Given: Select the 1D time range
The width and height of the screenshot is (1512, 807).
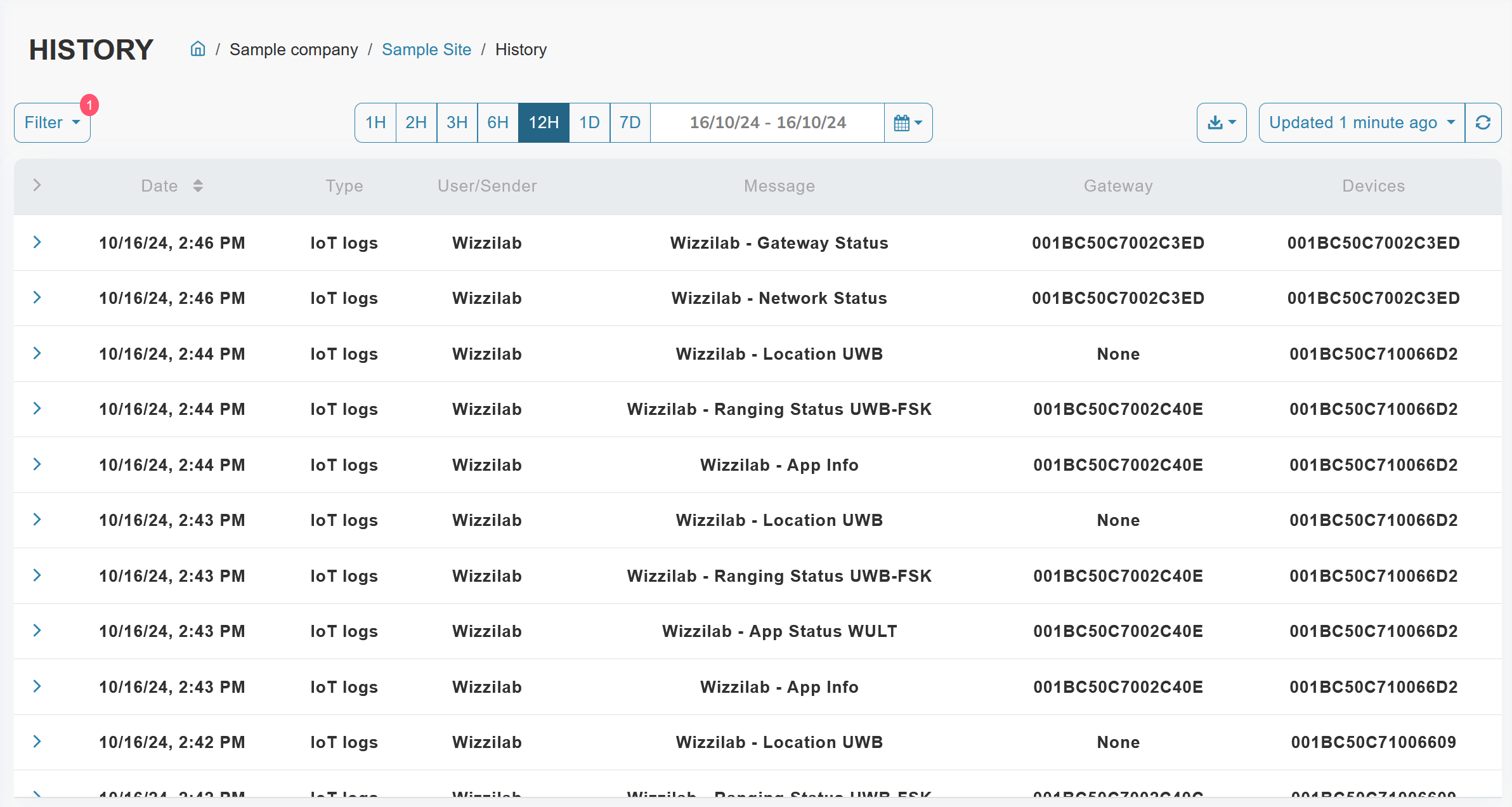Looking at the screenshot, I should point(589,122).
